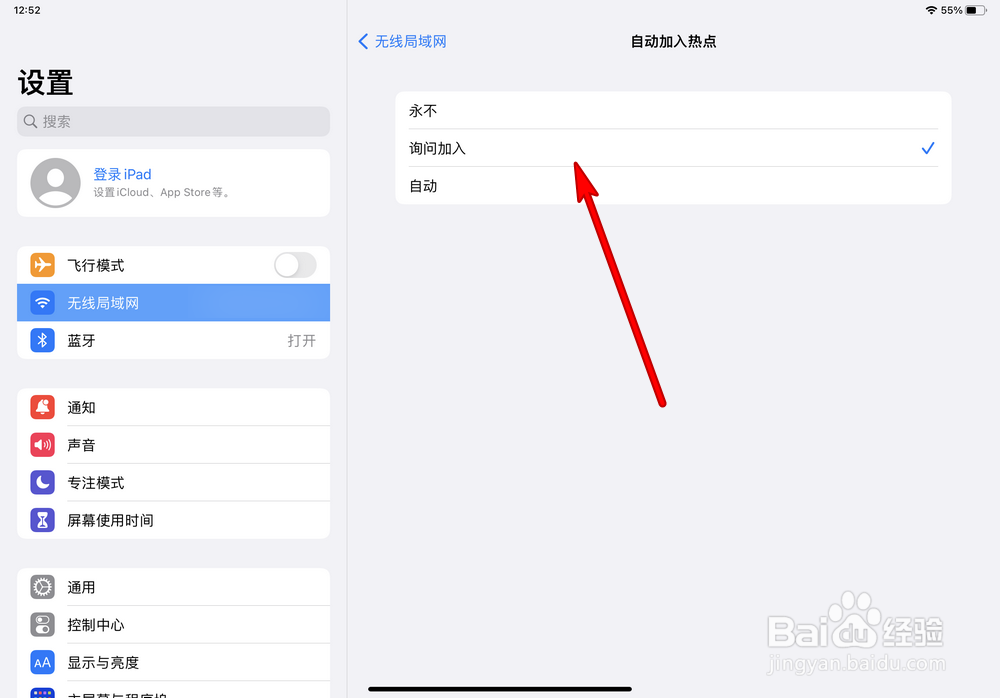Select the Sounds speaker icon

(42, 445)
